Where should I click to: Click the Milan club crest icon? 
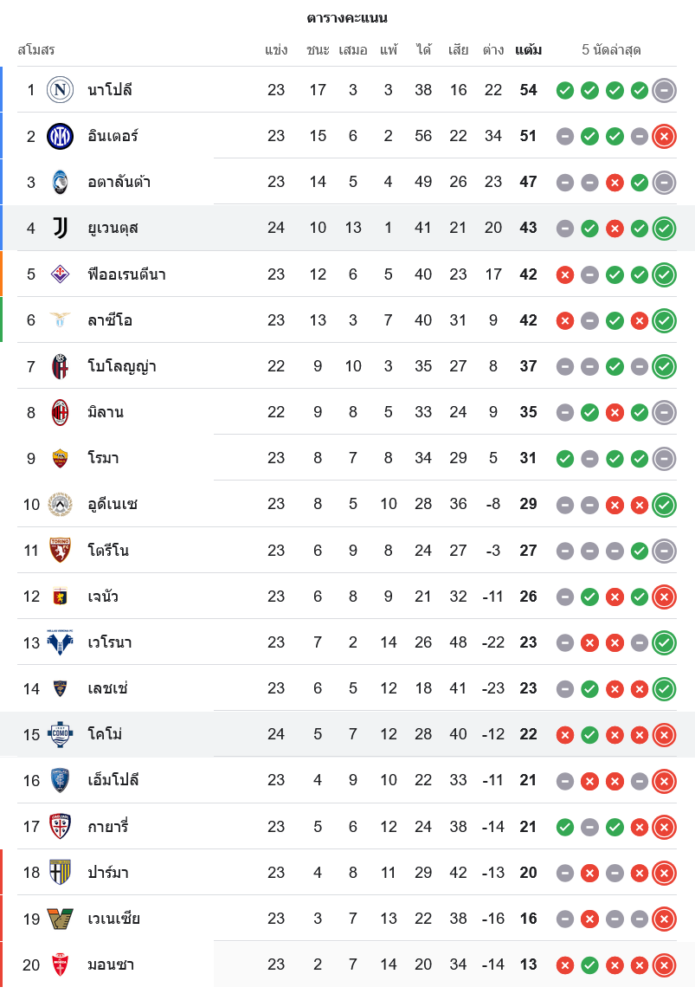(60, 412)
